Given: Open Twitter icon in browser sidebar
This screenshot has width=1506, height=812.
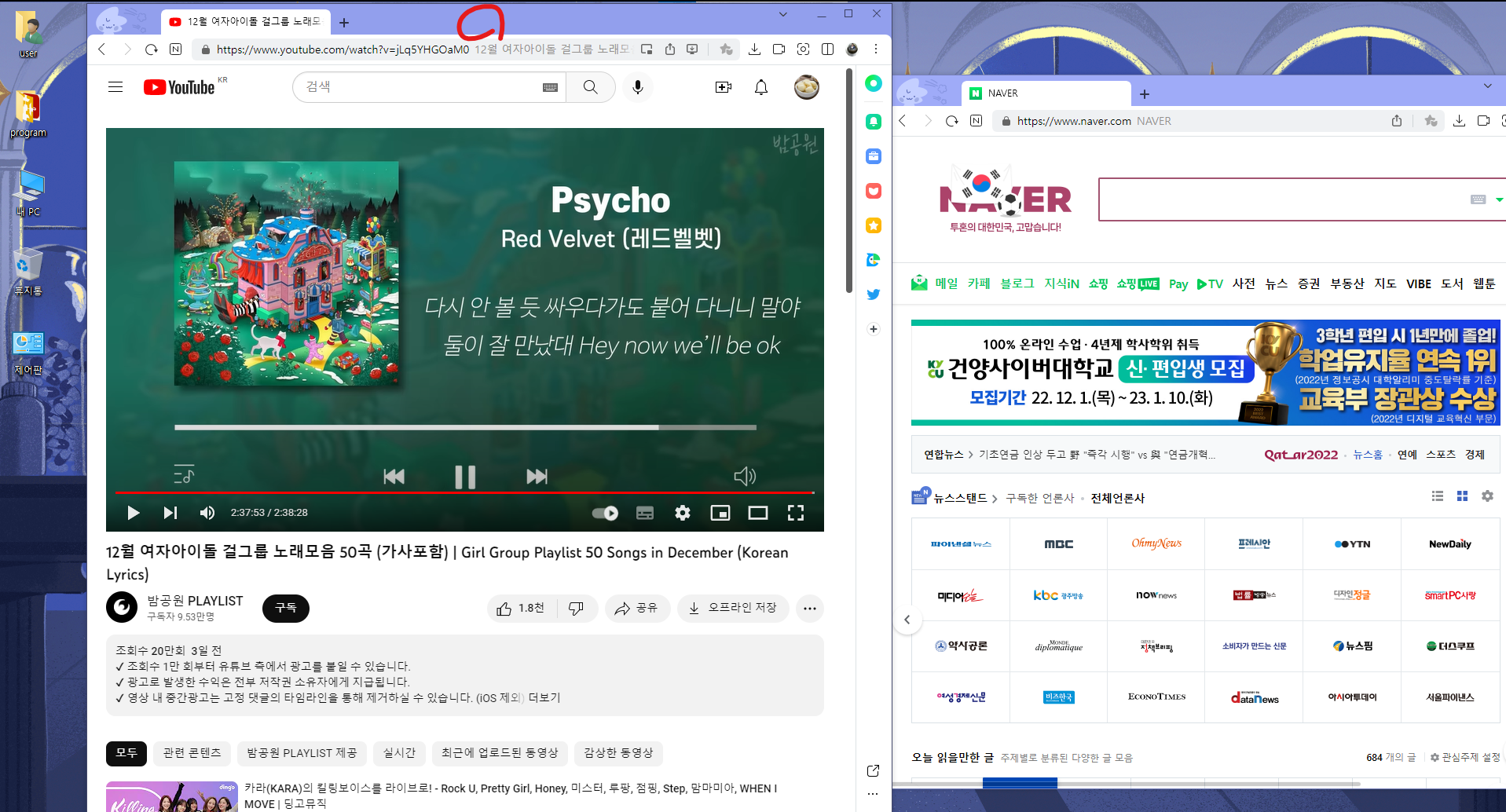Looking at the screenshot, I should [x=873, y=294].
